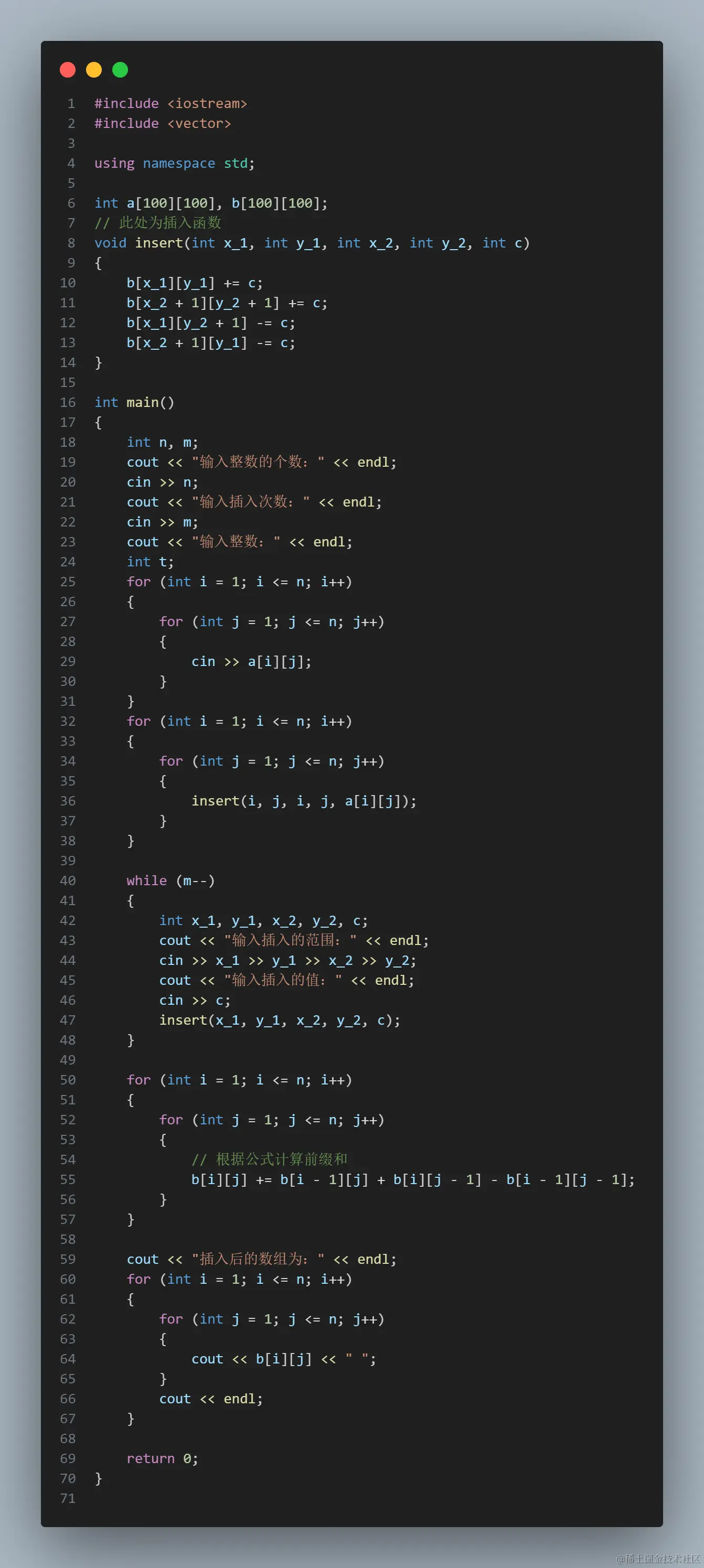Click 'int x_1, y_1, x_2, y_2, c;' declaration

coord(263,920)
